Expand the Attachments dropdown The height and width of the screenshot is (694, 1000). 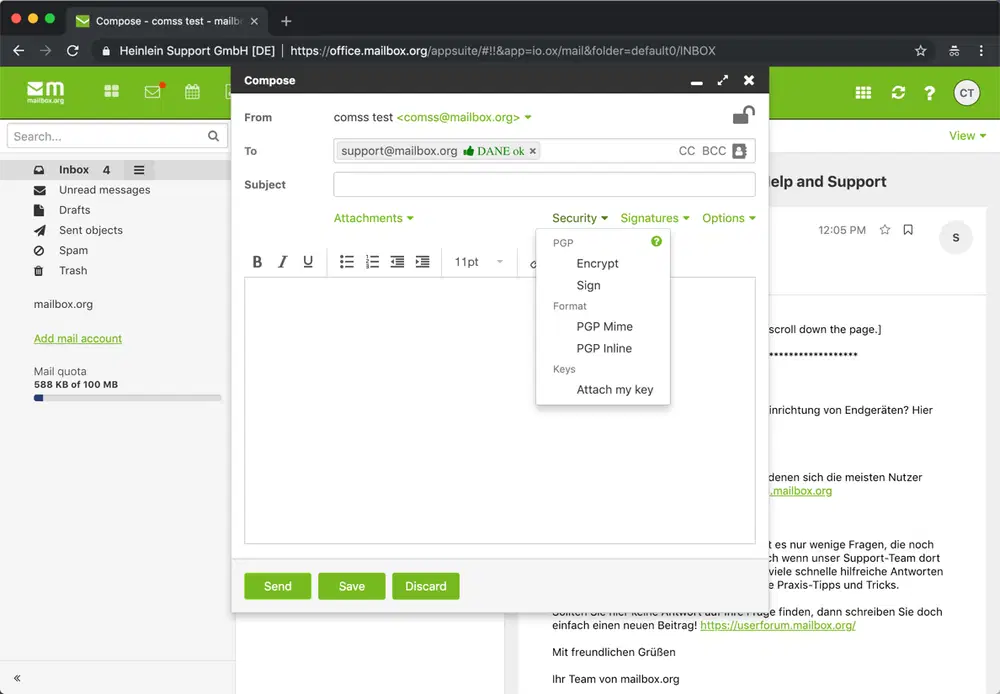tap(374, 218)
